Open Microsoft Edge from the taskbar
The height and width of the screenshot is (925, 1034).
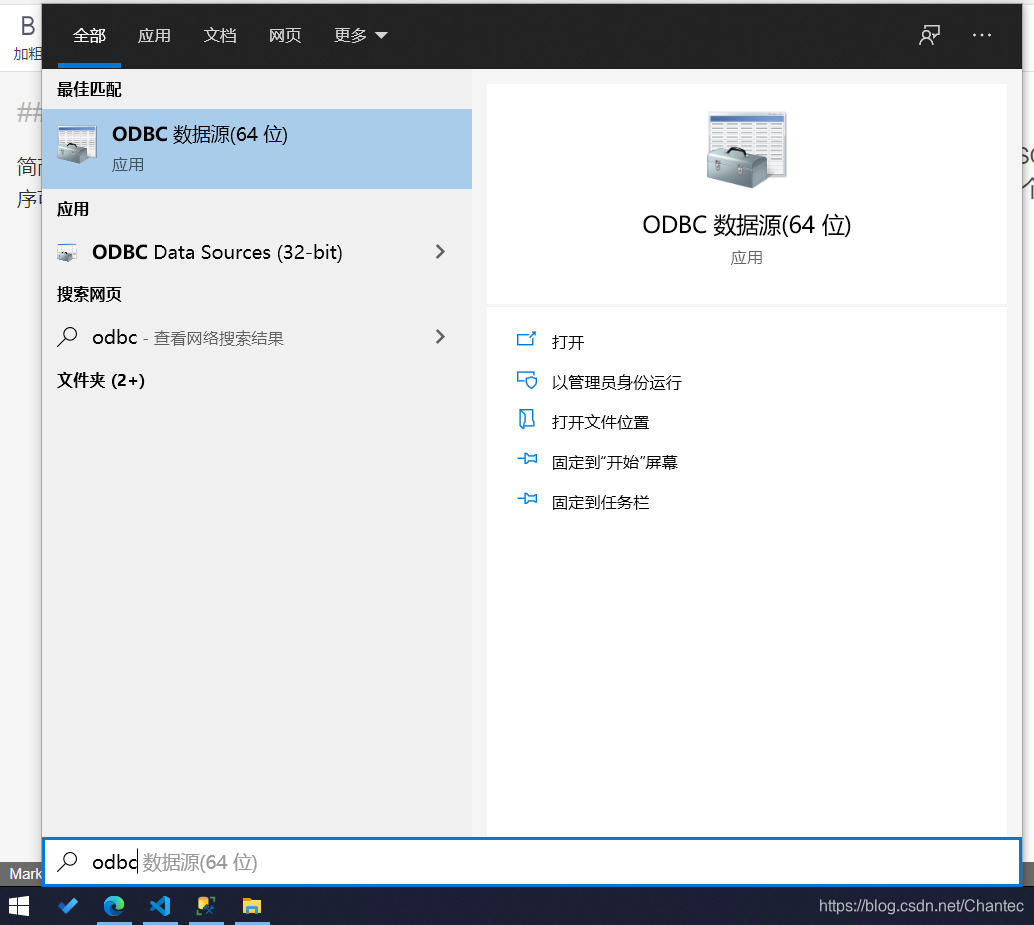pos(114,906)
